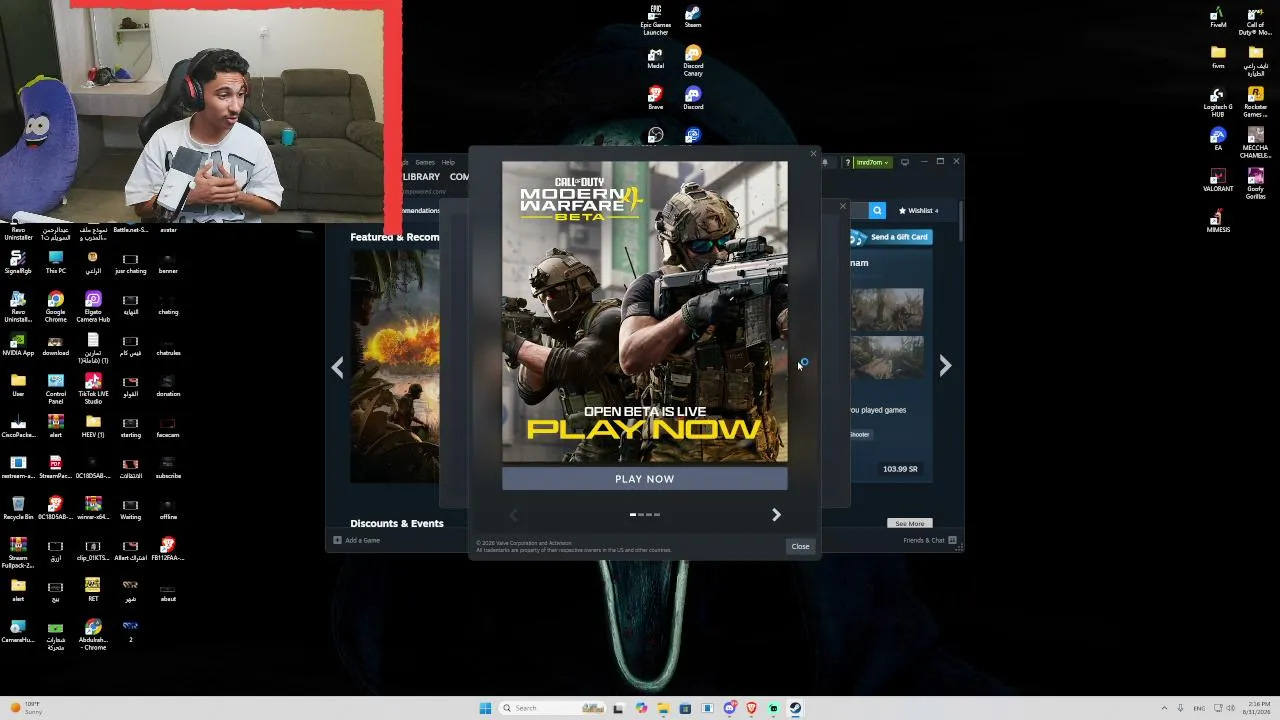
Task: Dismiss the popup with the top X
Action: point(813,154)
